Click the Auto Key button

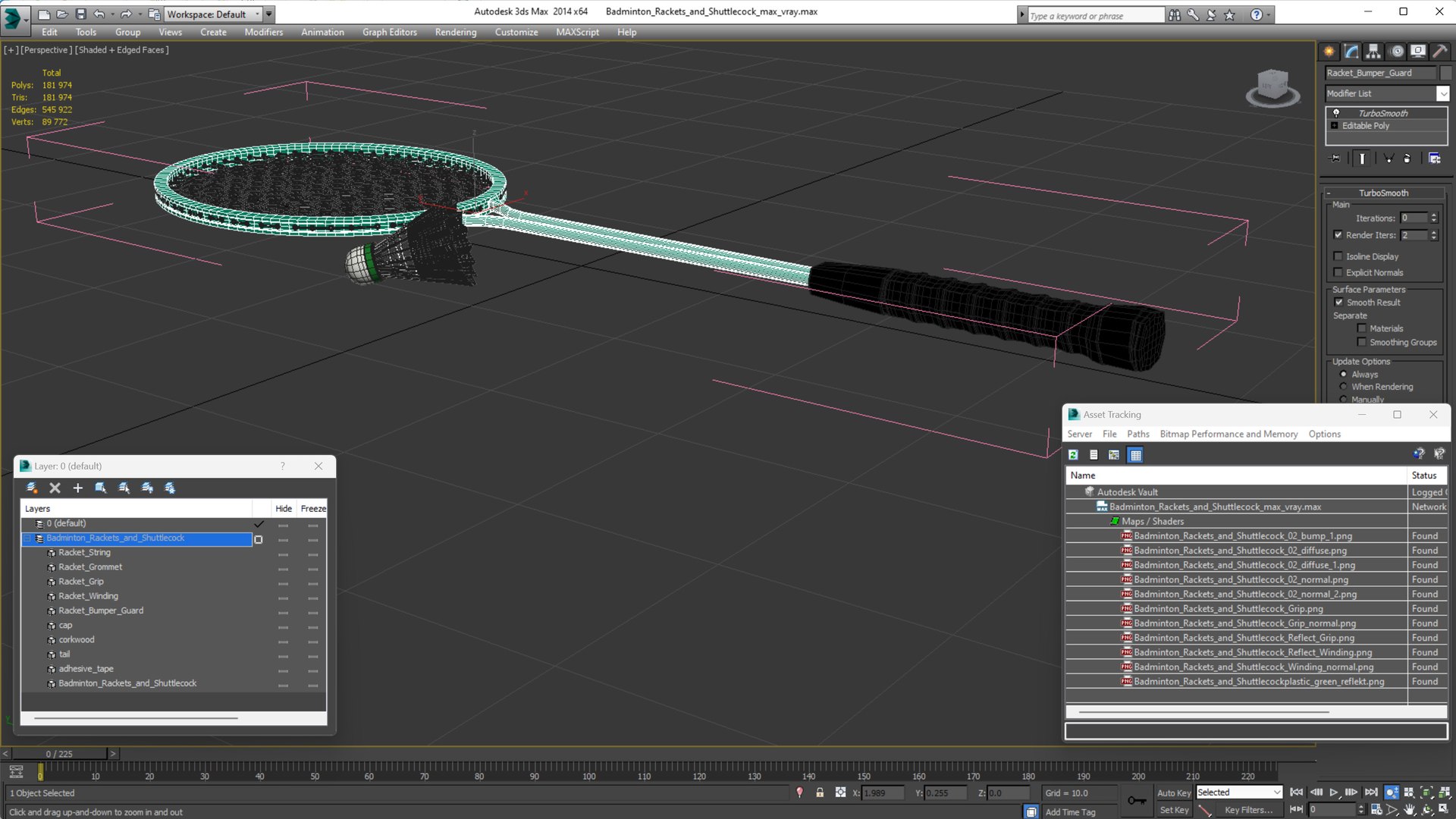1173,792
